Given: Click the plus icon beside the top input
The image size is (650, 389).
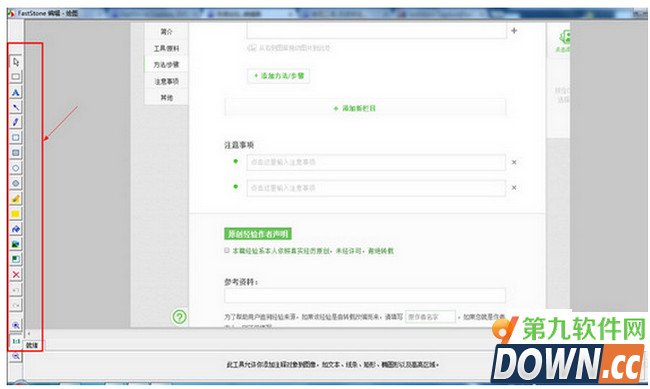Looking at the screenshot, I should (x=514, y=30).
